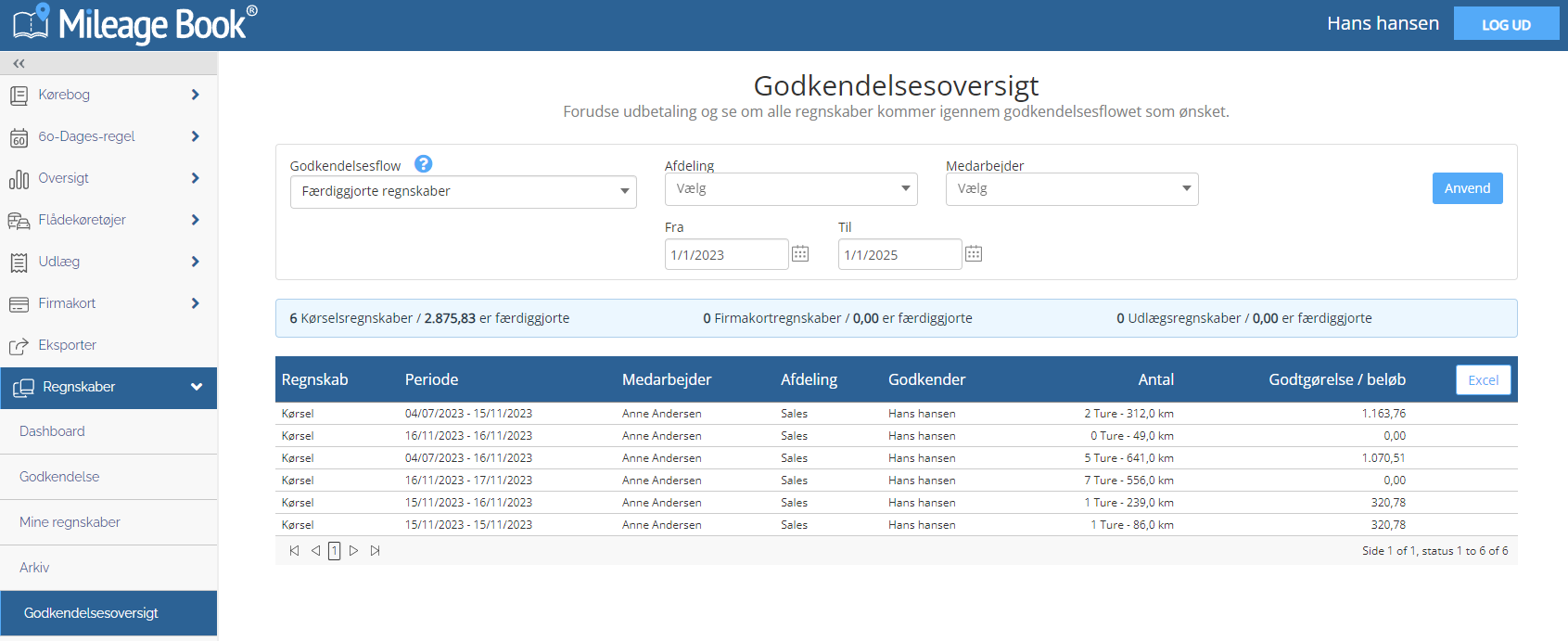The height and width of the screenshot is (641, 1568).
Task: Open the Eksporter menu item
Action: click(108, 345)
